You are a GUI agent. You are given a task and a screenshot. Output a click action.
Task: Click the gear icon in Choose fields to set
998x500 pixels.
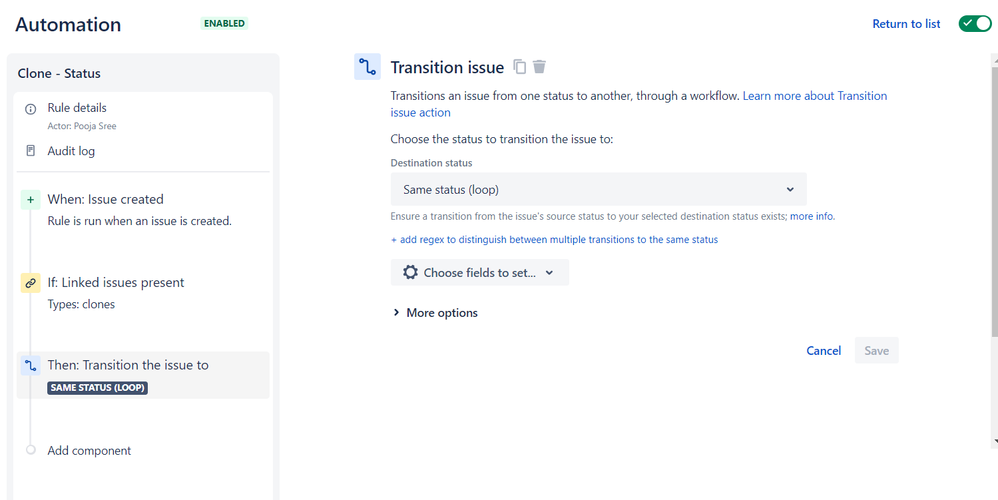pyautogui.click(x=411, y=272)
